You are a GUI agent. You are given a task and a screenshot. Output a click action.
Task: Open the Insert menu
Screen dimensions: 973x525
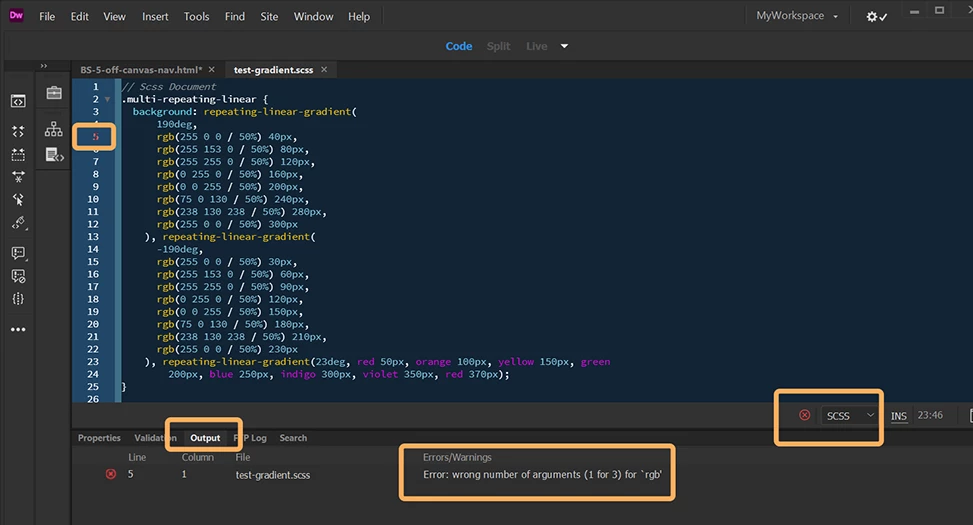(155, 17)
